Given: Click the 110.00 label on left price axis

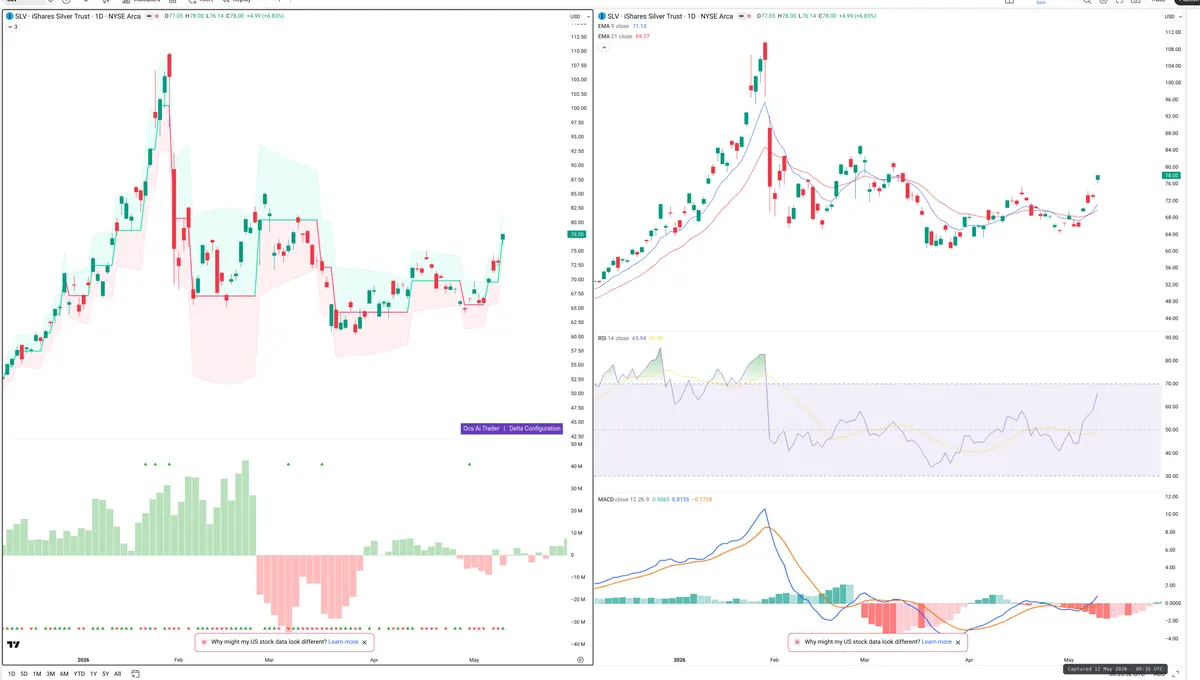Looking at the screenshot, I should pyautogui.click(x=578, y=51).
